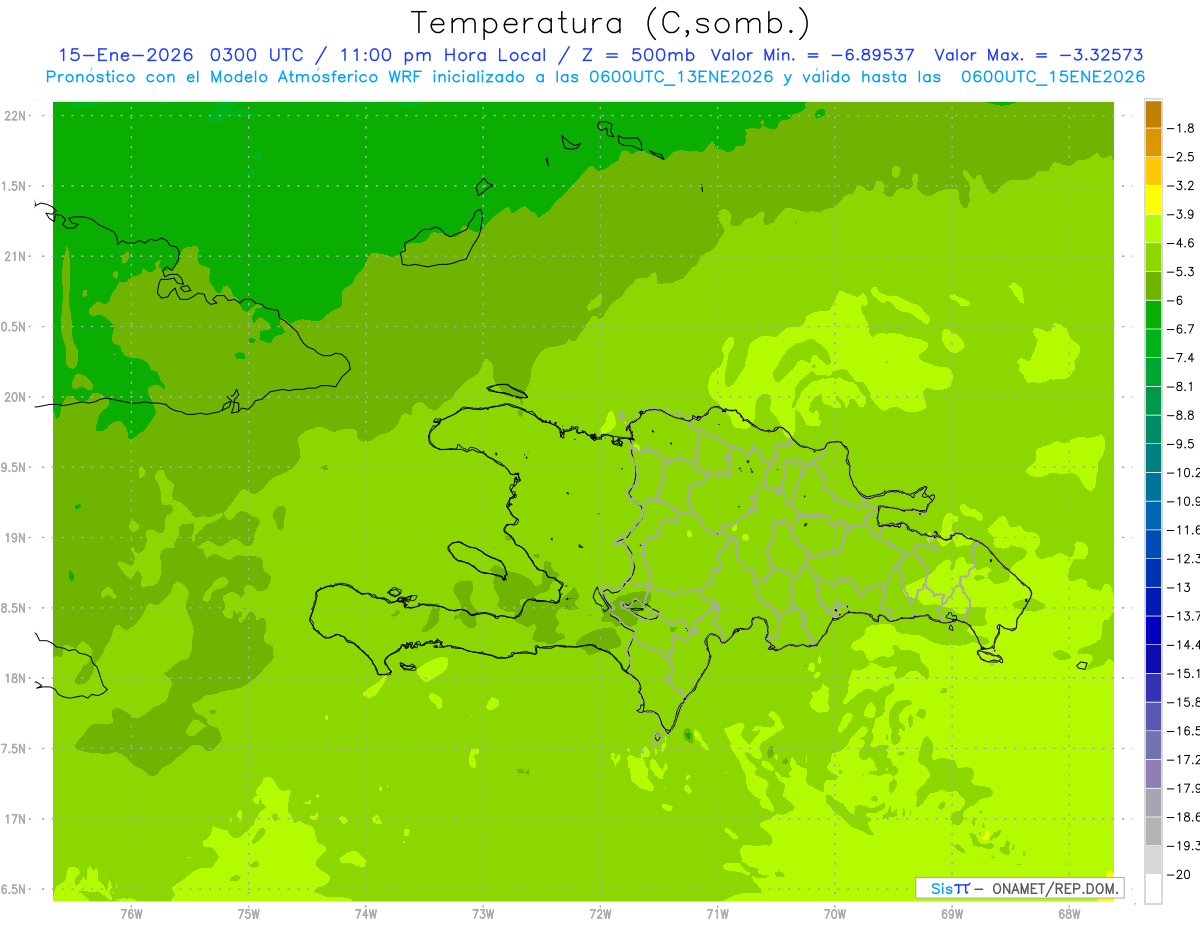The image size is (1200, 927).
Task: Click the '-6.7' colorbar label
Action: click(x=1180, y=329)
